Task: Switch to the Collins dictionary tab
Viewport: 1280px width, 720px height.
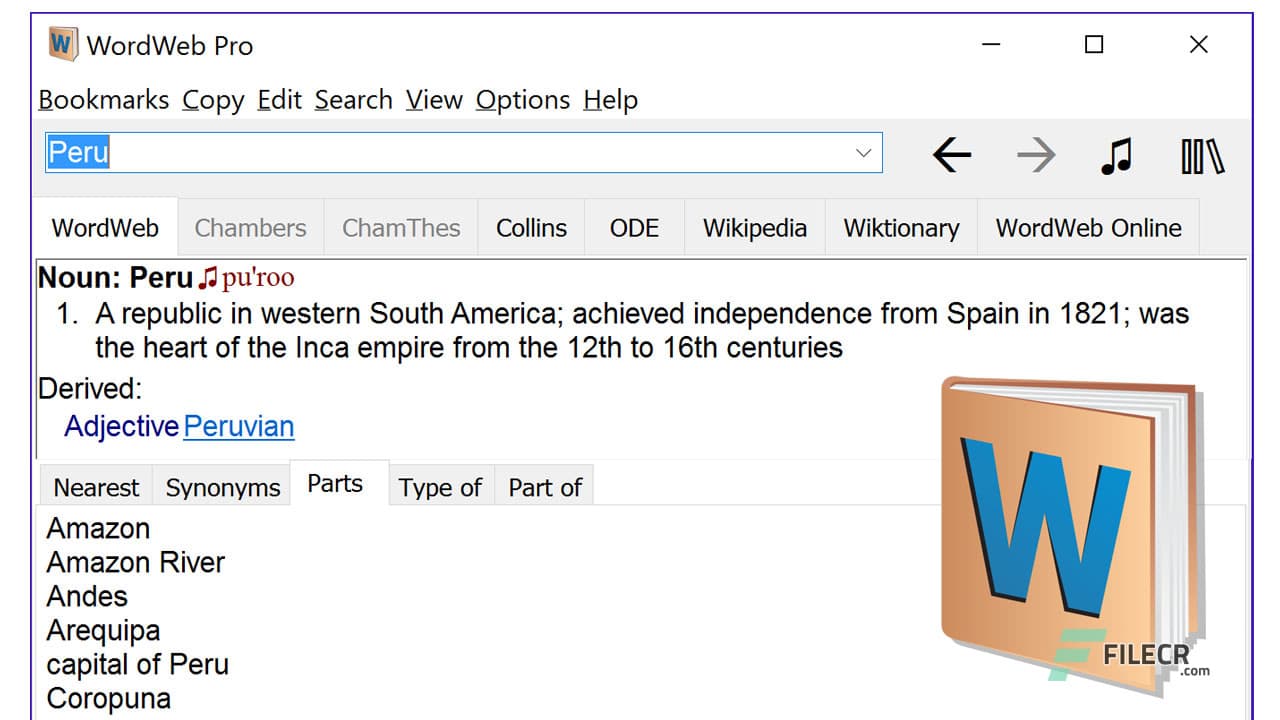Action: point(531,228)
